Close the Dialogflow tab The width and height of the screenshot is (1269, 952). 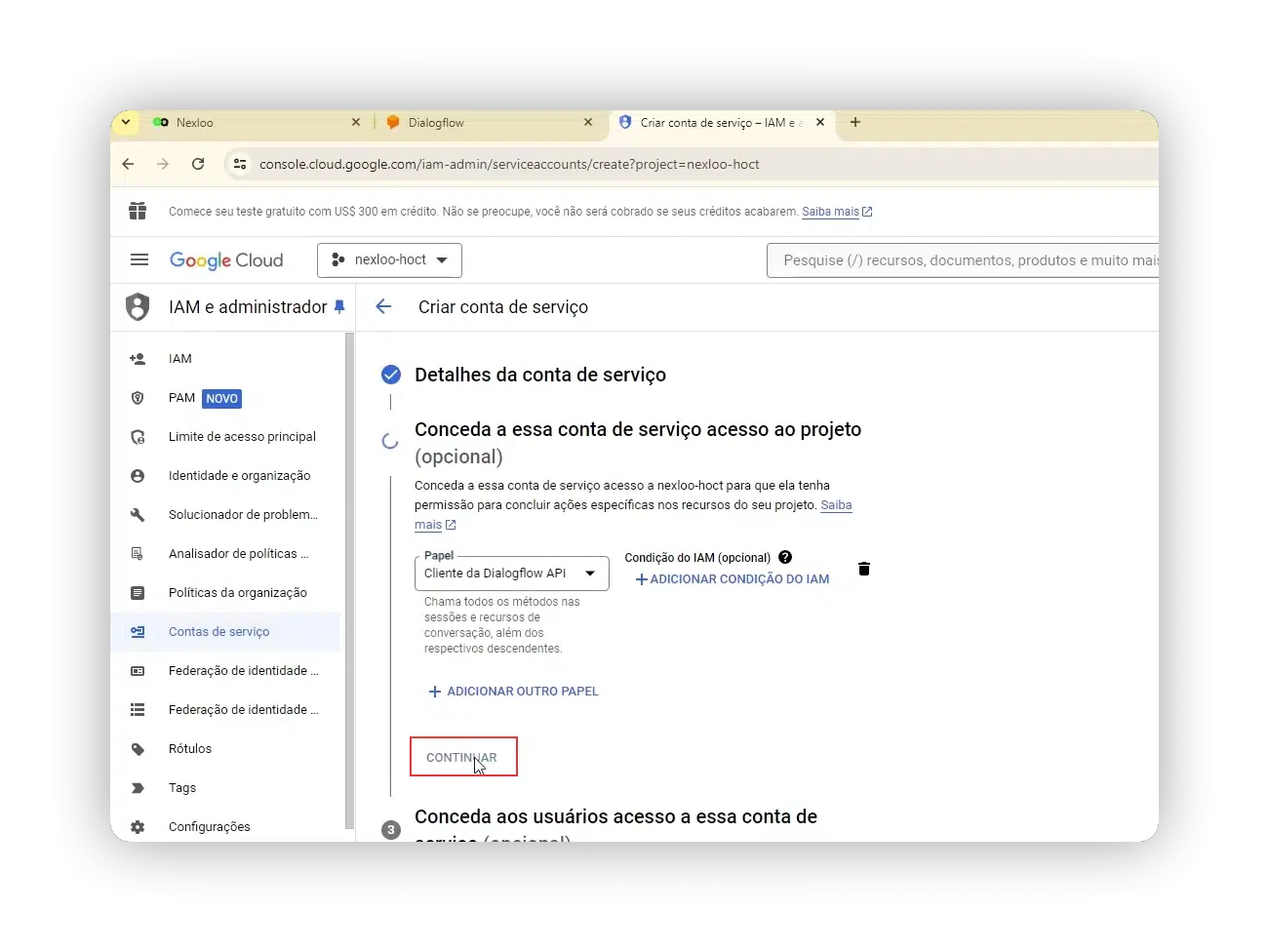pos(588,122)
